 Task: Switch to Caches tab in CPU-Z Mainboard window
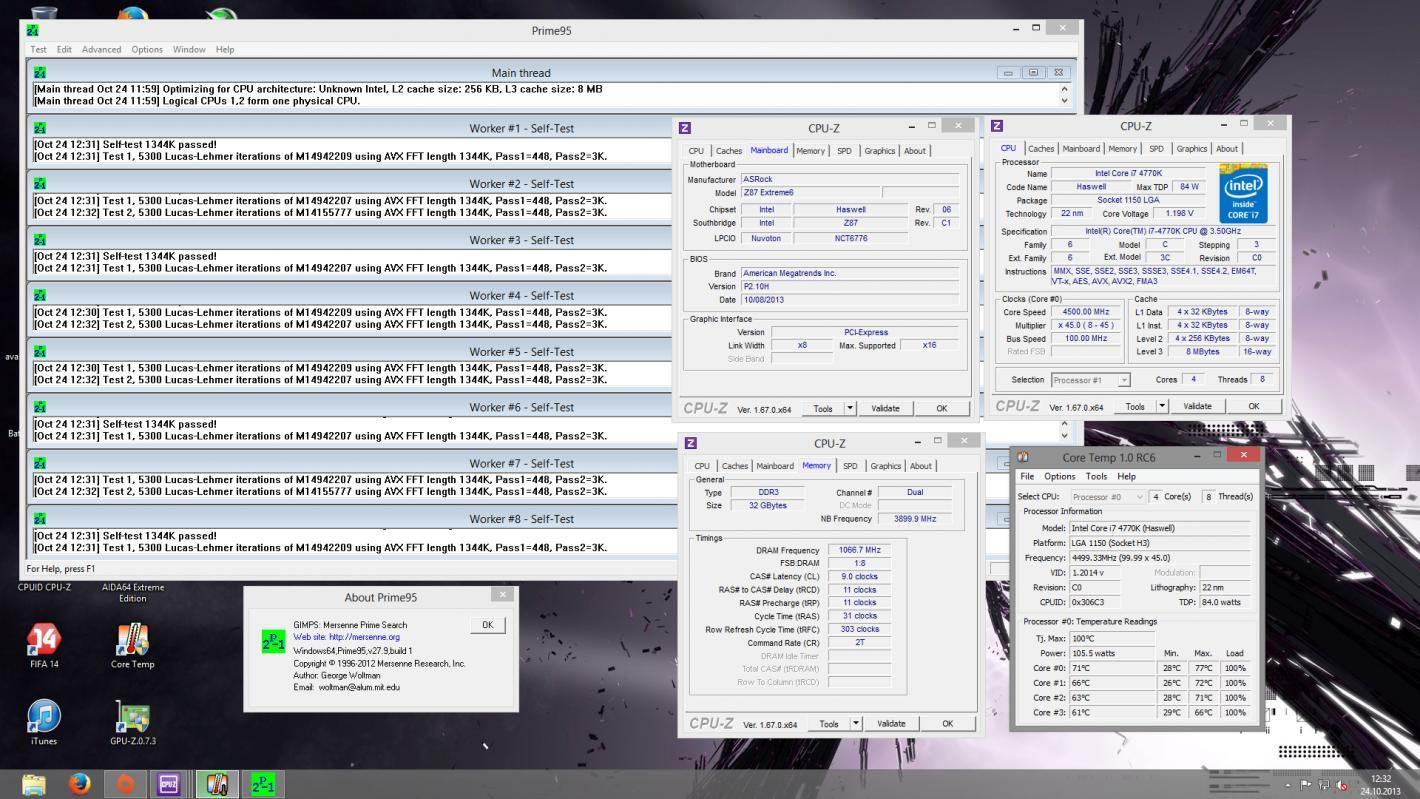729,151
